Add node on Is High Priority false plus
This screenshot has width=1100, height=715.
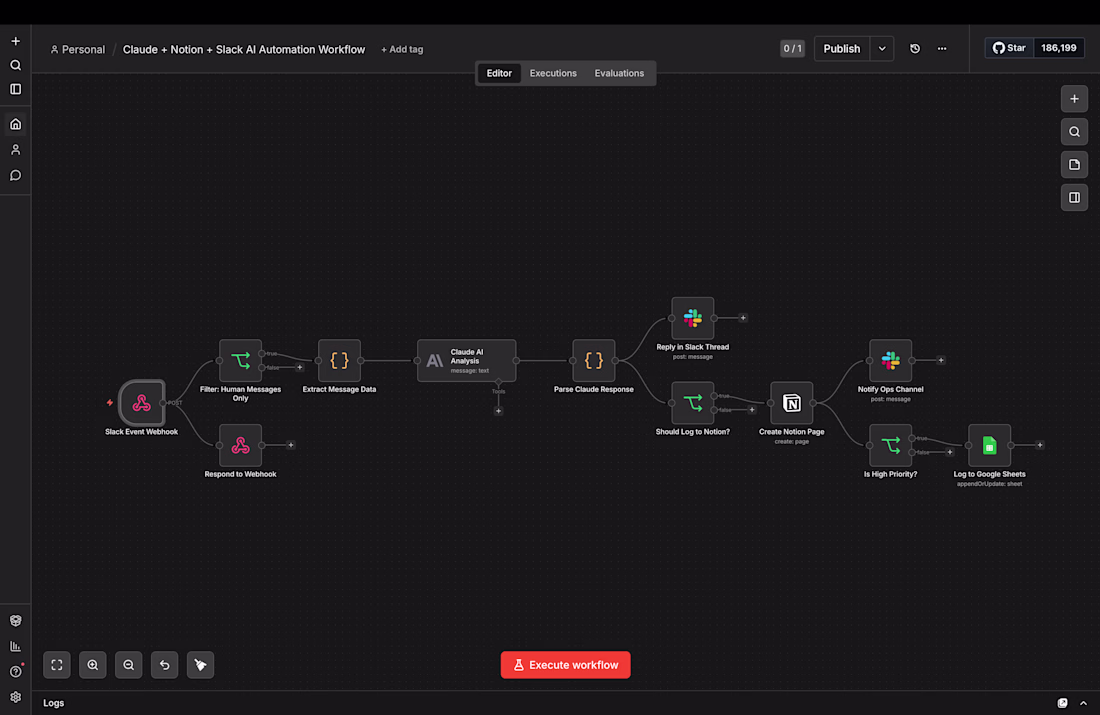[950, 453]
